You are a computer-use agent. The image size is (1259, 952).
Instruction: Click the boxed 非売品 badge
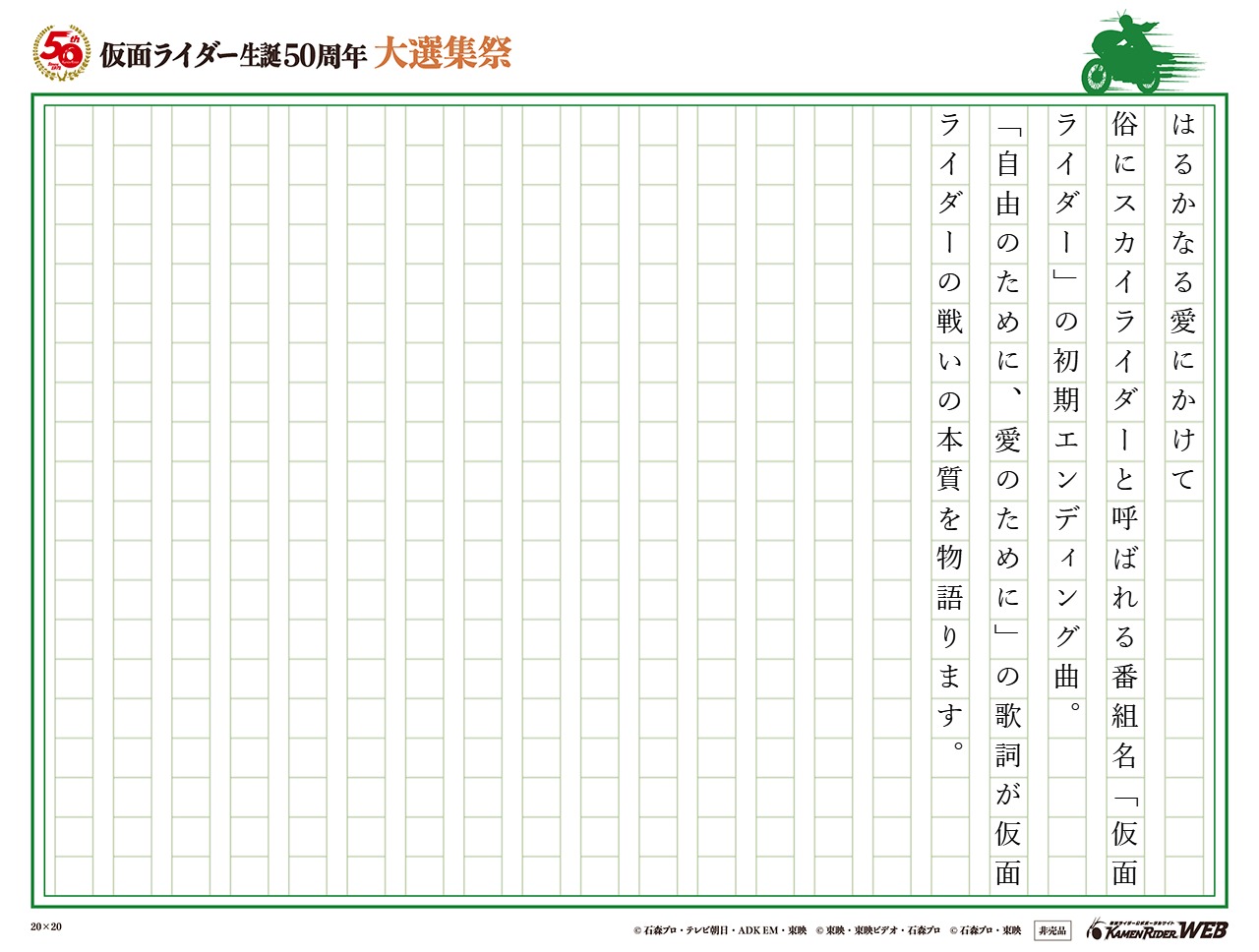(1051, 929)
